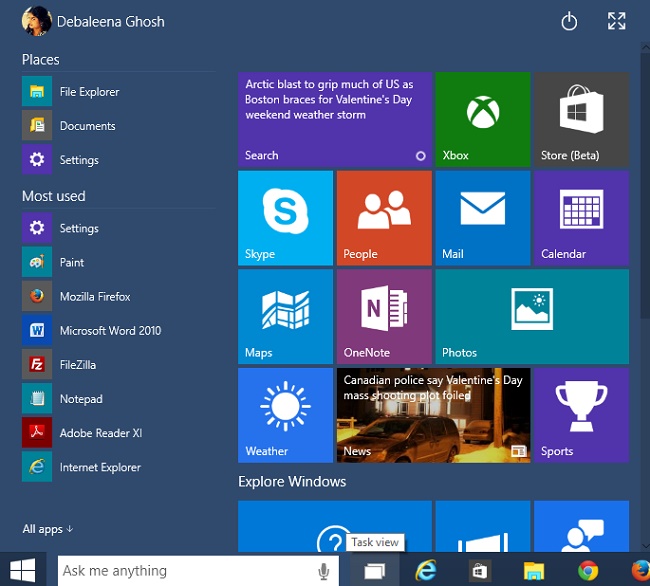The height and width of the screenshot is (586, 650).
Task: Click the Task view taskbar button
Action: pyautogui.click(x=375, y=570)
